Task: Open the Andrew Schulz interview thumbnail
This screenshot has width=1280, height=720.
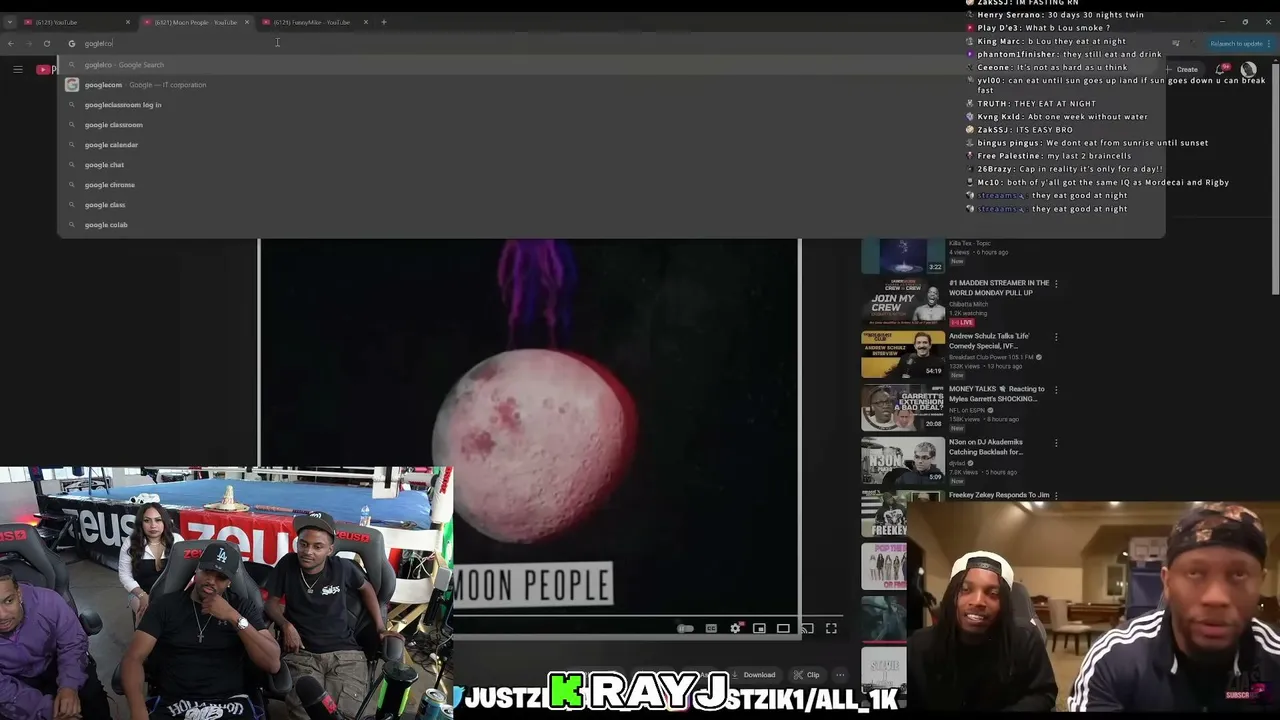Action: click(903, 355)
